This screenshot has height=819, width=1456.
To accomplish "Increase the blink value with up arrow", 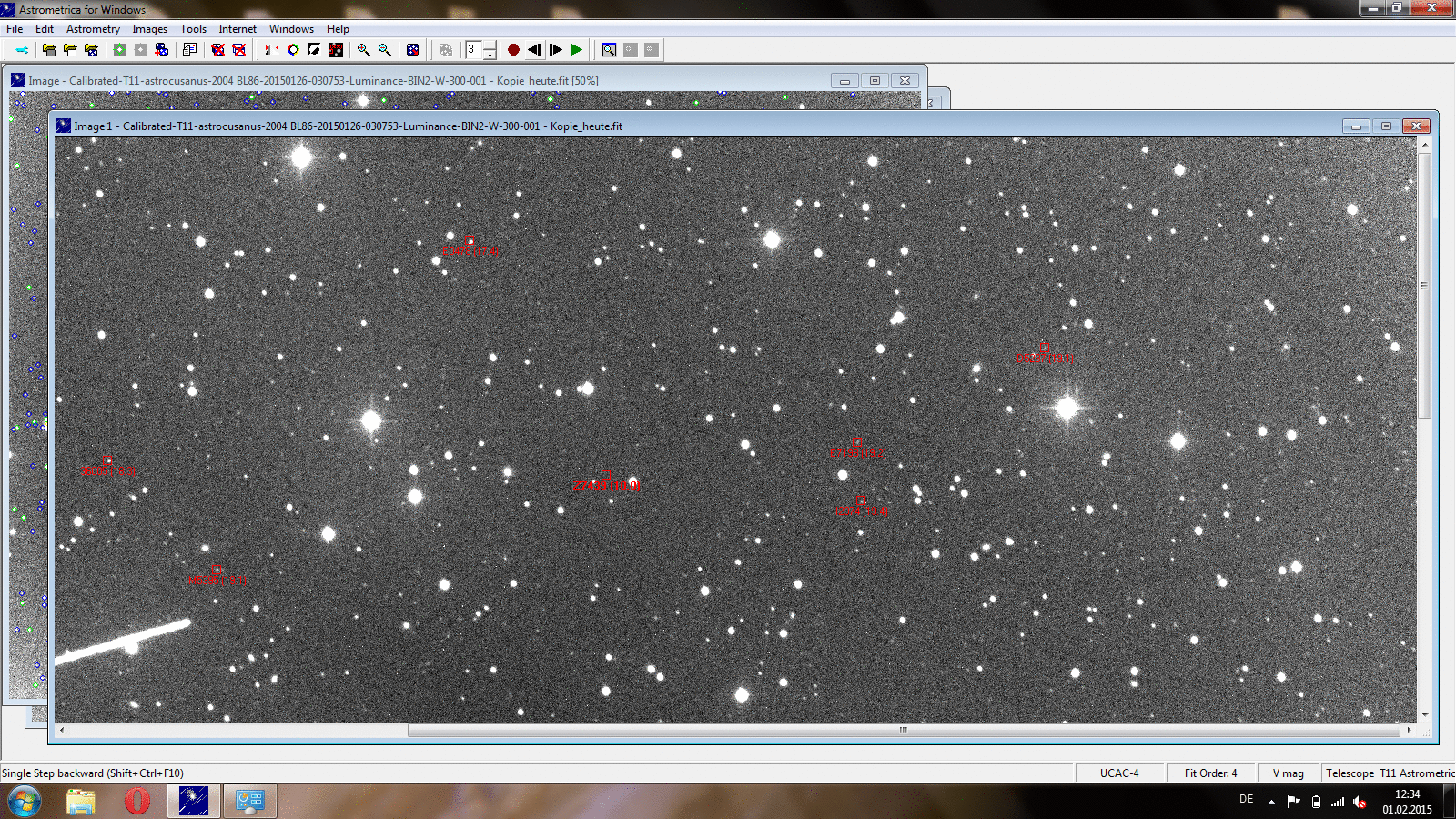I will pyautogui.click(x=490, y=45).
